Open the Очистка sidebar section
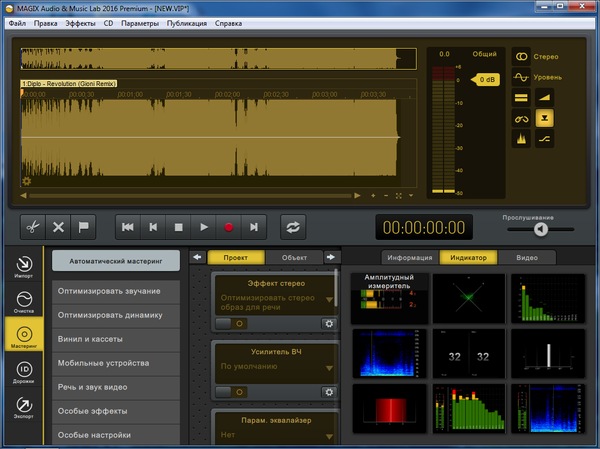The width and height of the screenshot is (600, 449). pyautogui.click(x=24, y=301)
